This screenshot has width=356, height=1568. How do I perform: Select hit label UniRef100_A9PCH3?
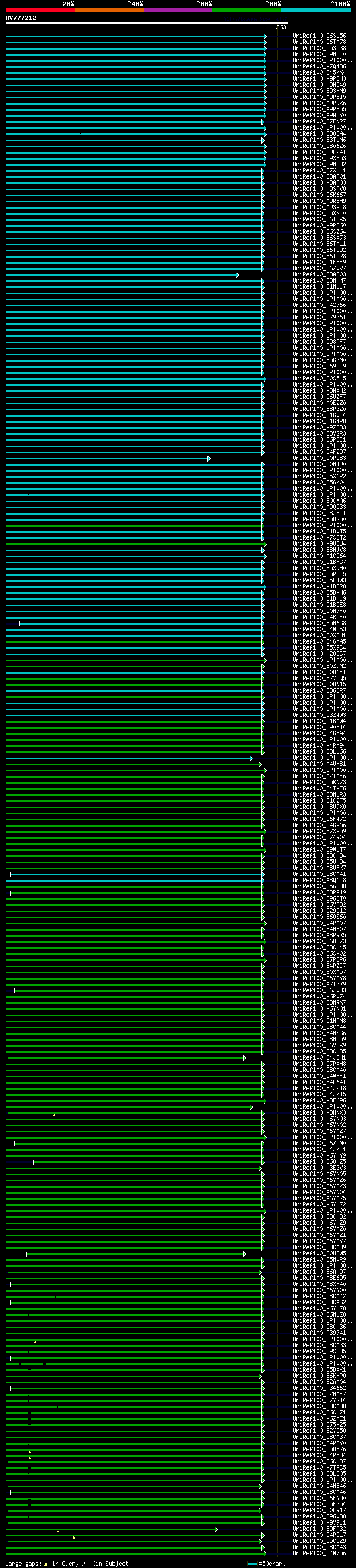point(319,78)
